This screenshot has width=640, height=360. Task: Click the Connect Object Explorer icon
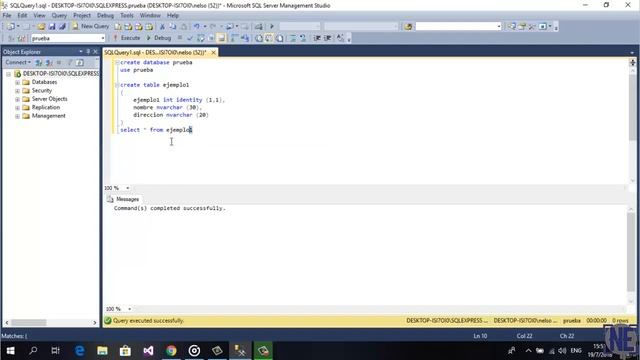point(39,62)
